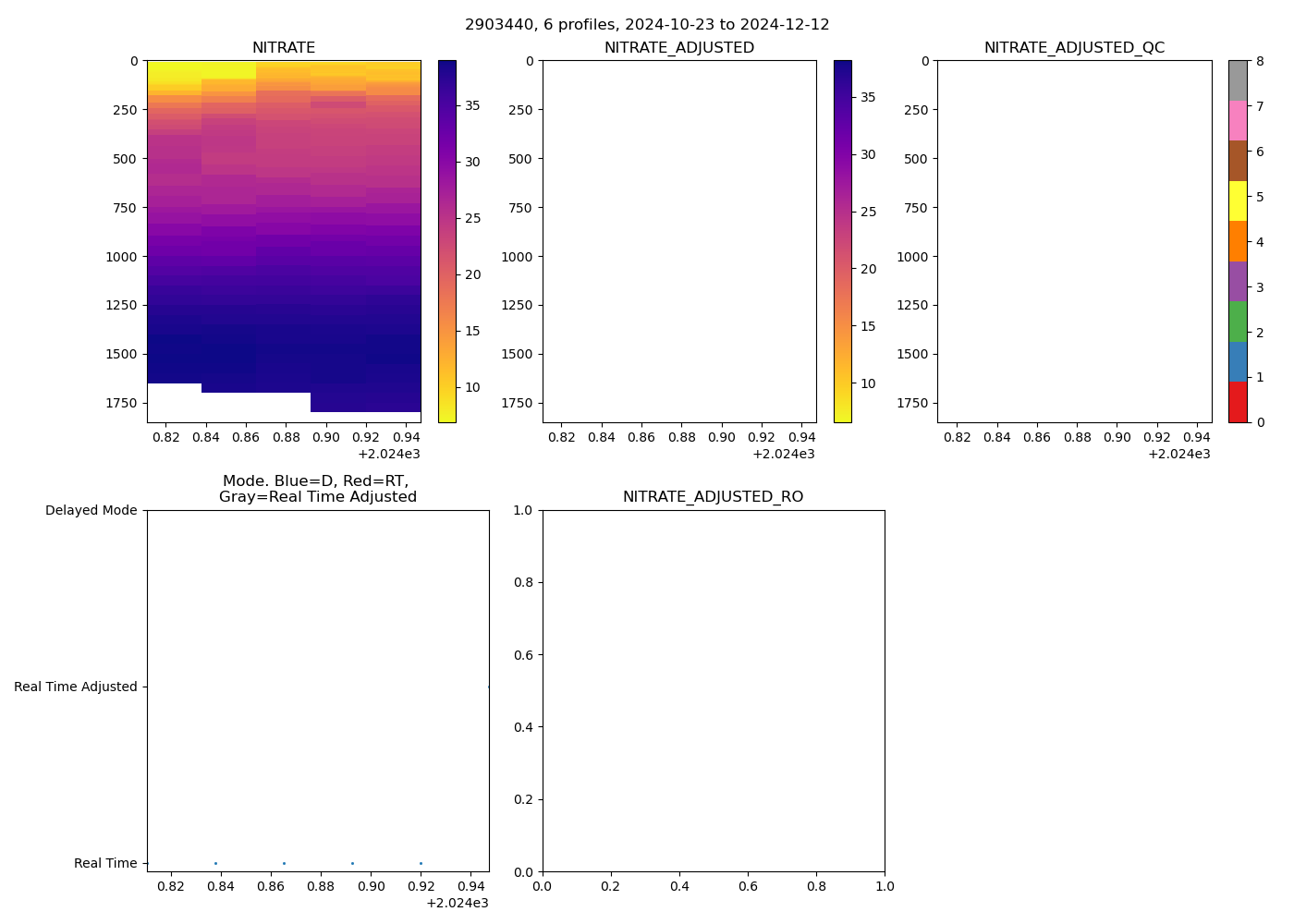The image size is (1294, 924).
Task: Select the gray top segment of QC colorbar
Action: point(1238,80)
